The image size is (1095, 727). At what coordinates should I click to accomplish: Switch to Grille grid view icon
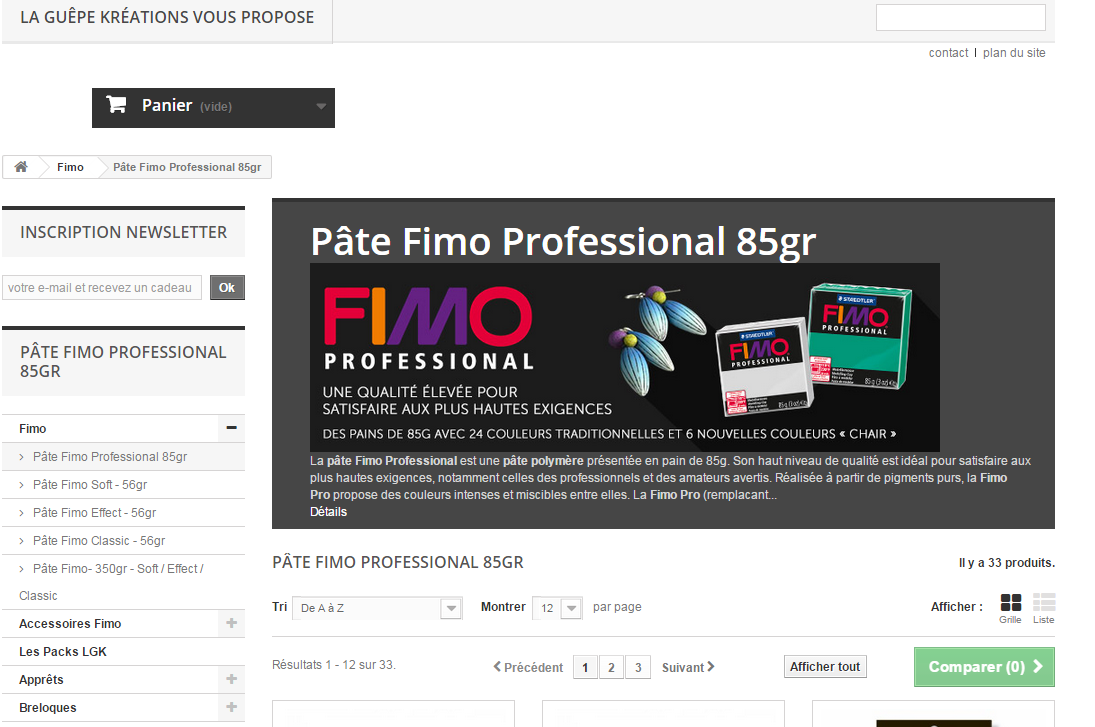pos(1011,602)
